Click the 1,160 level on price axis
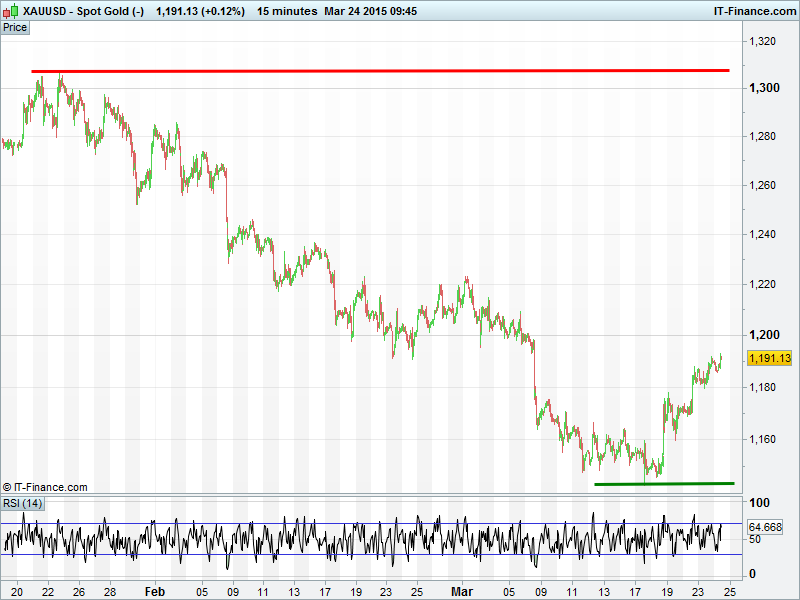 [764, 438]
